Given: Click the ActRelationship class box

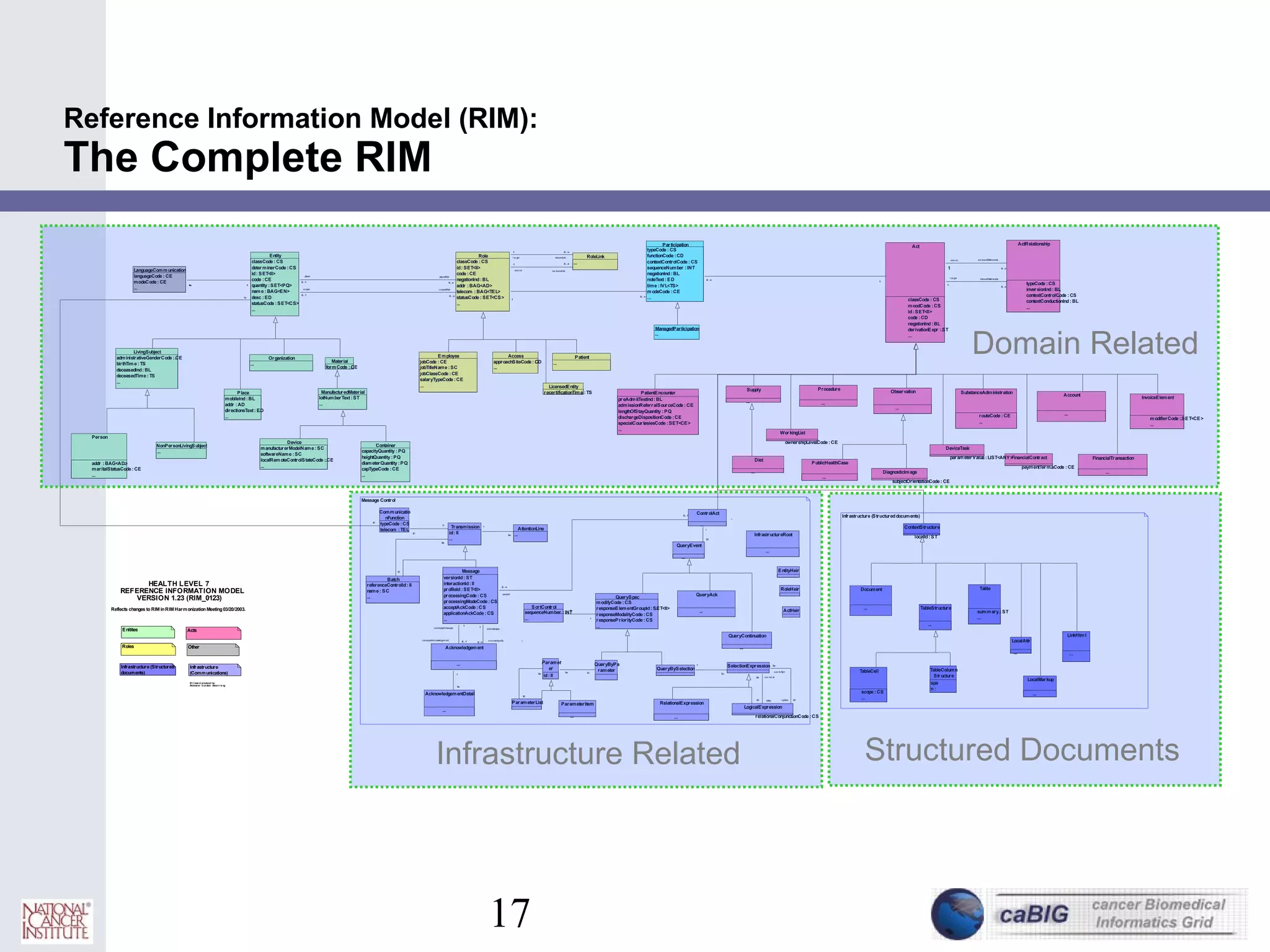Looking at the screenshot, I should coord(1033,276).
